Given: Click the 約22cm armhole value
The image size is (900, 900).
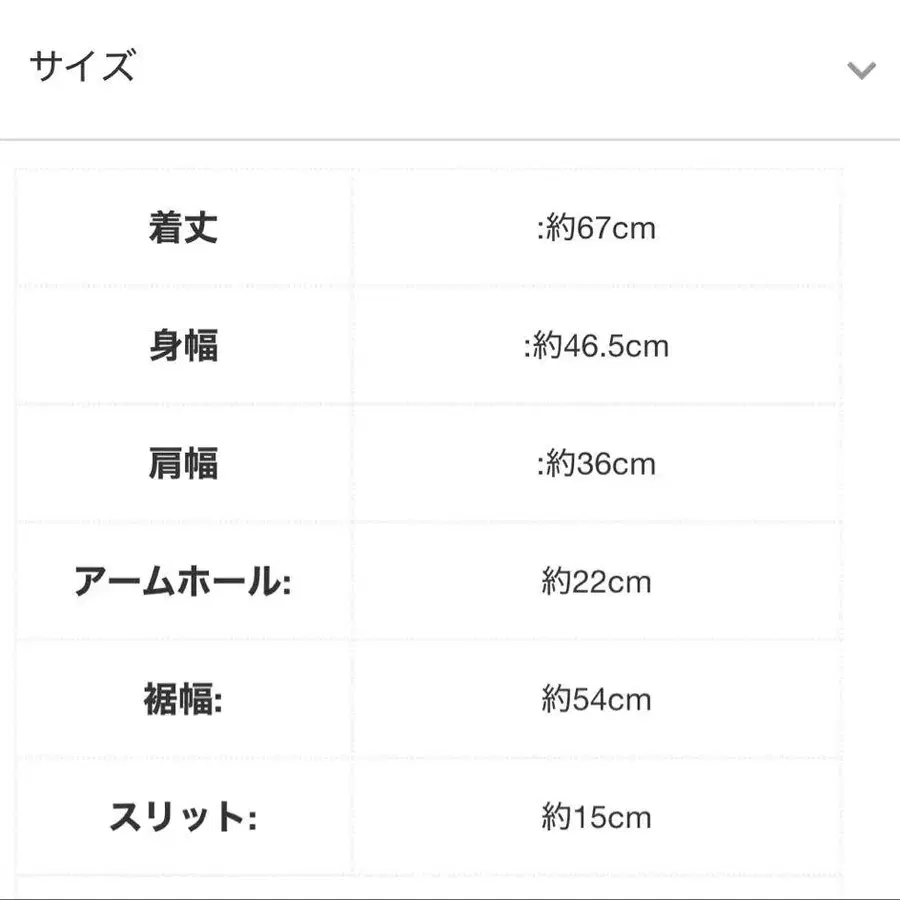Looking at the screenshot, I should tap(596, 582).
